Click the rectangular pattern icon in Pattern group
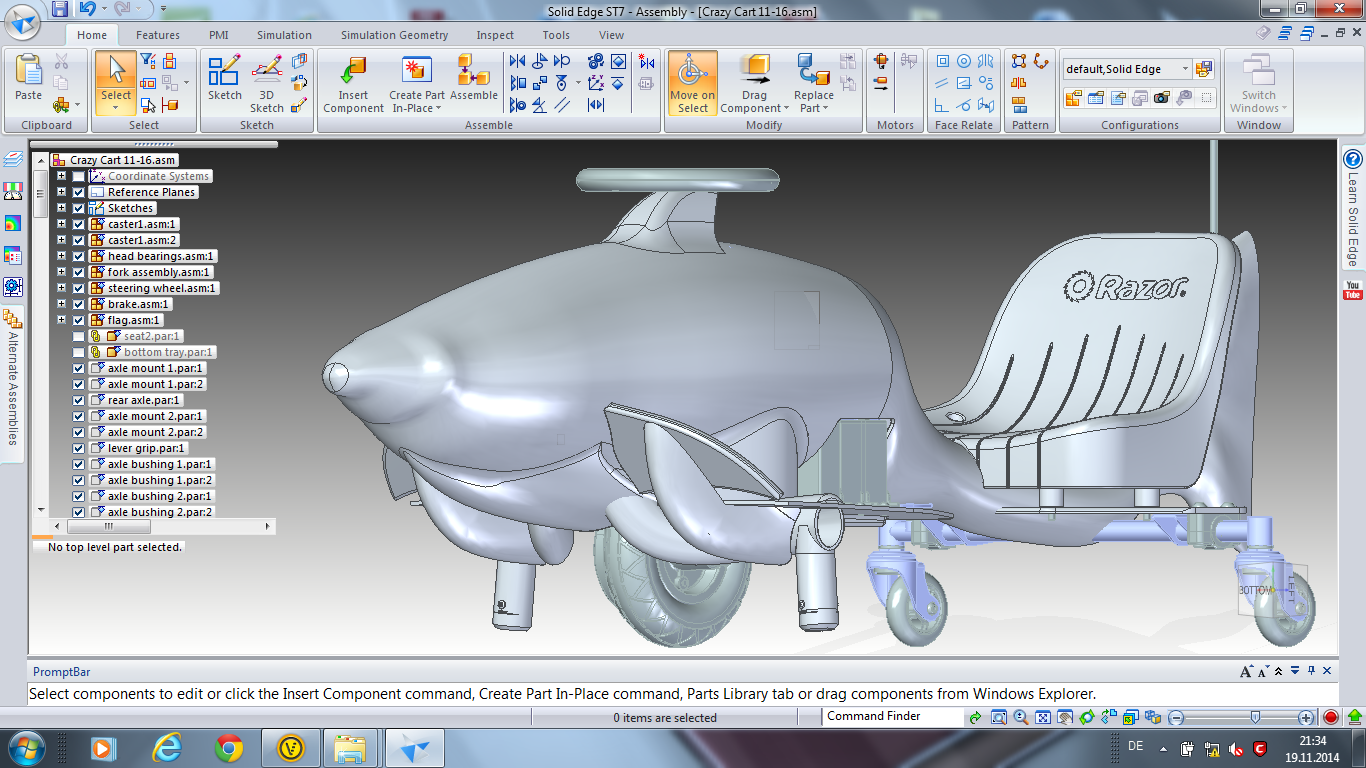The width and height of the screenshot is (1366, 768). [x=1019, y=62]
